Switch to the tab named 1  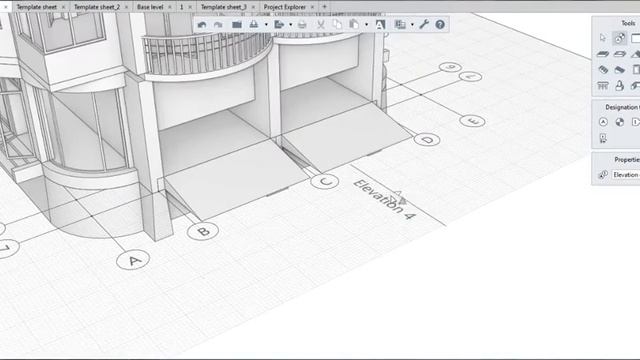point(182,7)
